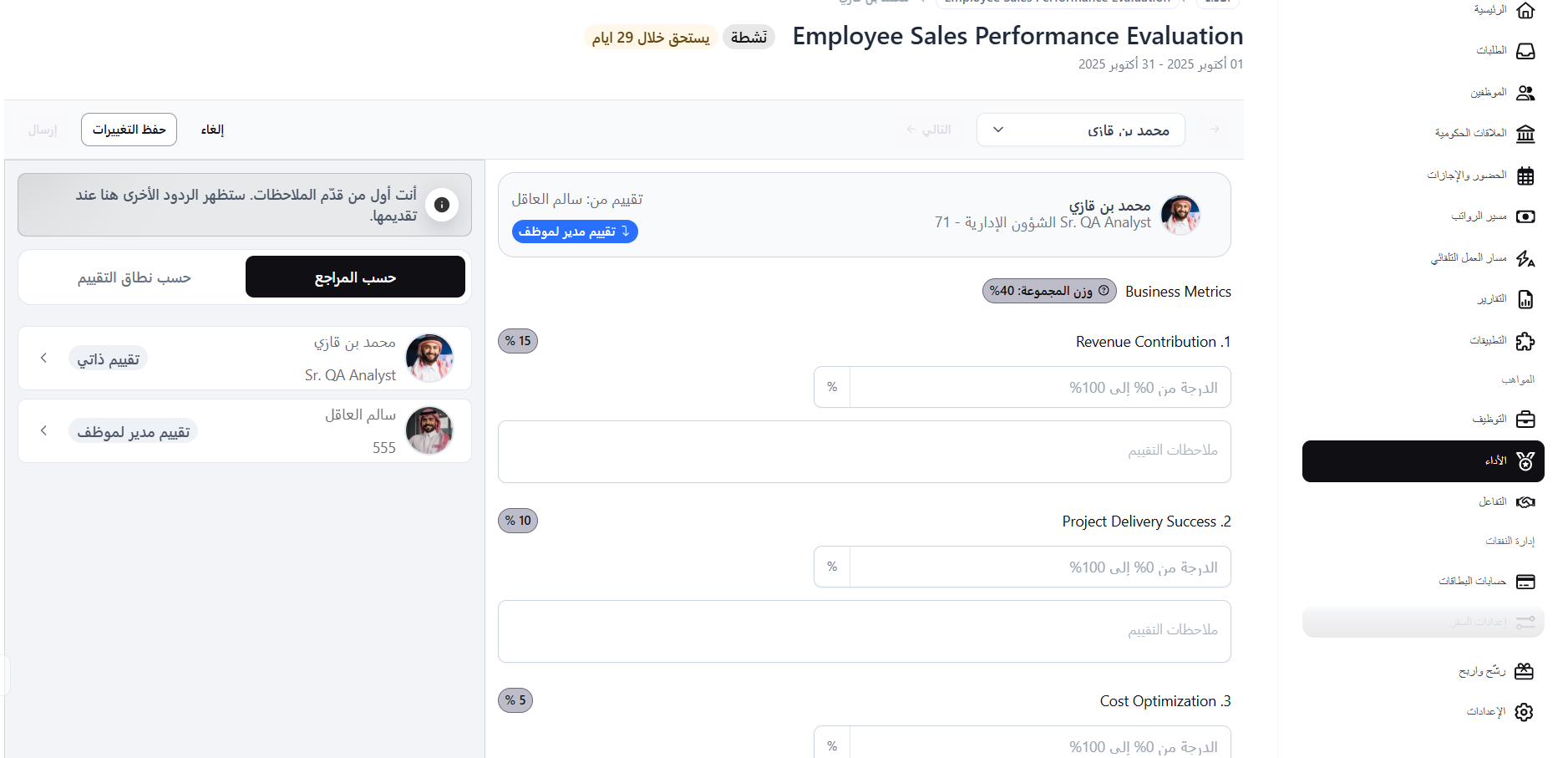Click the Payroll cash icon

point(1525,216)
